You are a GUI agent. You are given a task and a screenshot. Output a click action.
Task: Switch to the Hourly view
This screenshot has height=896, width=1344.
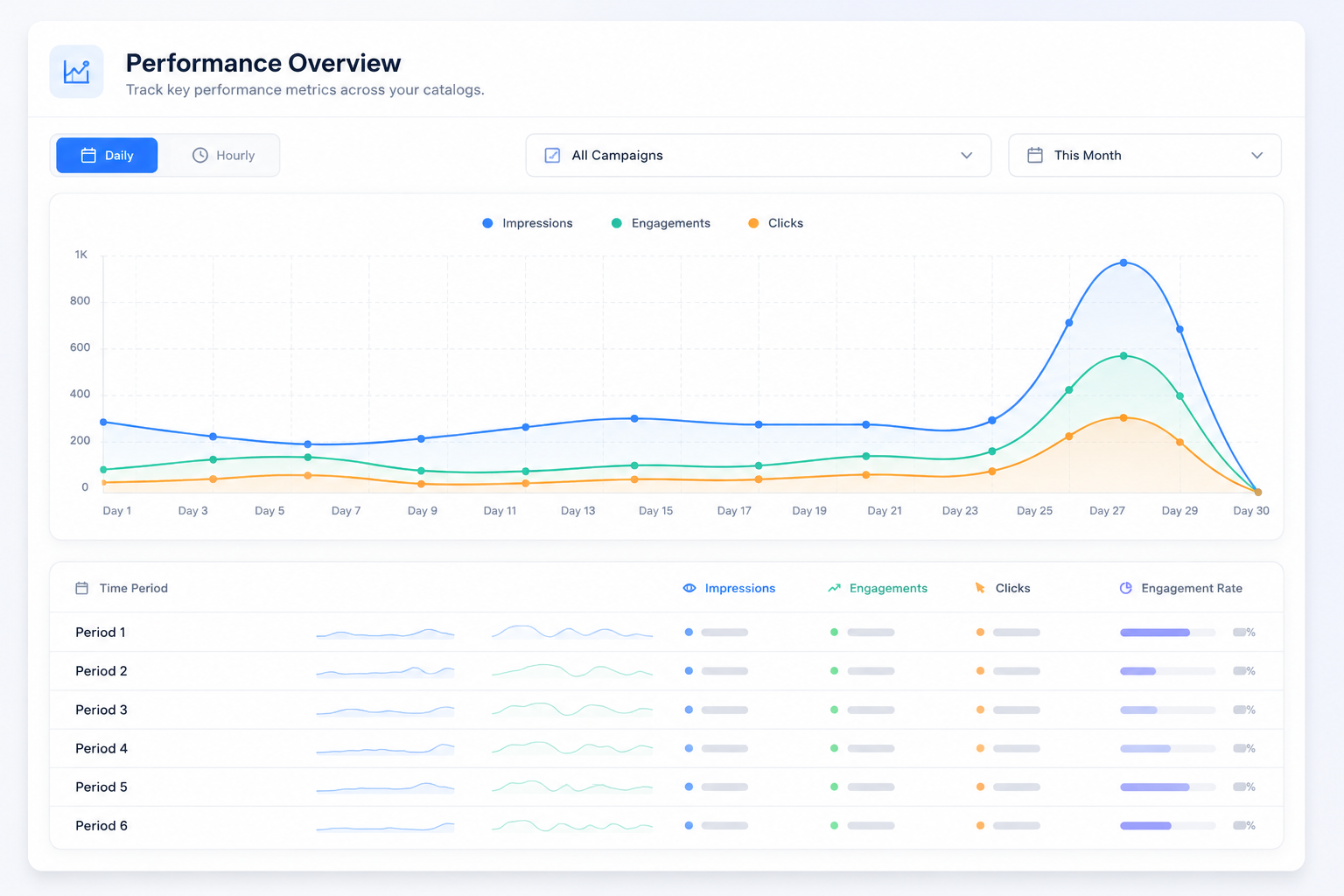tap(223, 155)
